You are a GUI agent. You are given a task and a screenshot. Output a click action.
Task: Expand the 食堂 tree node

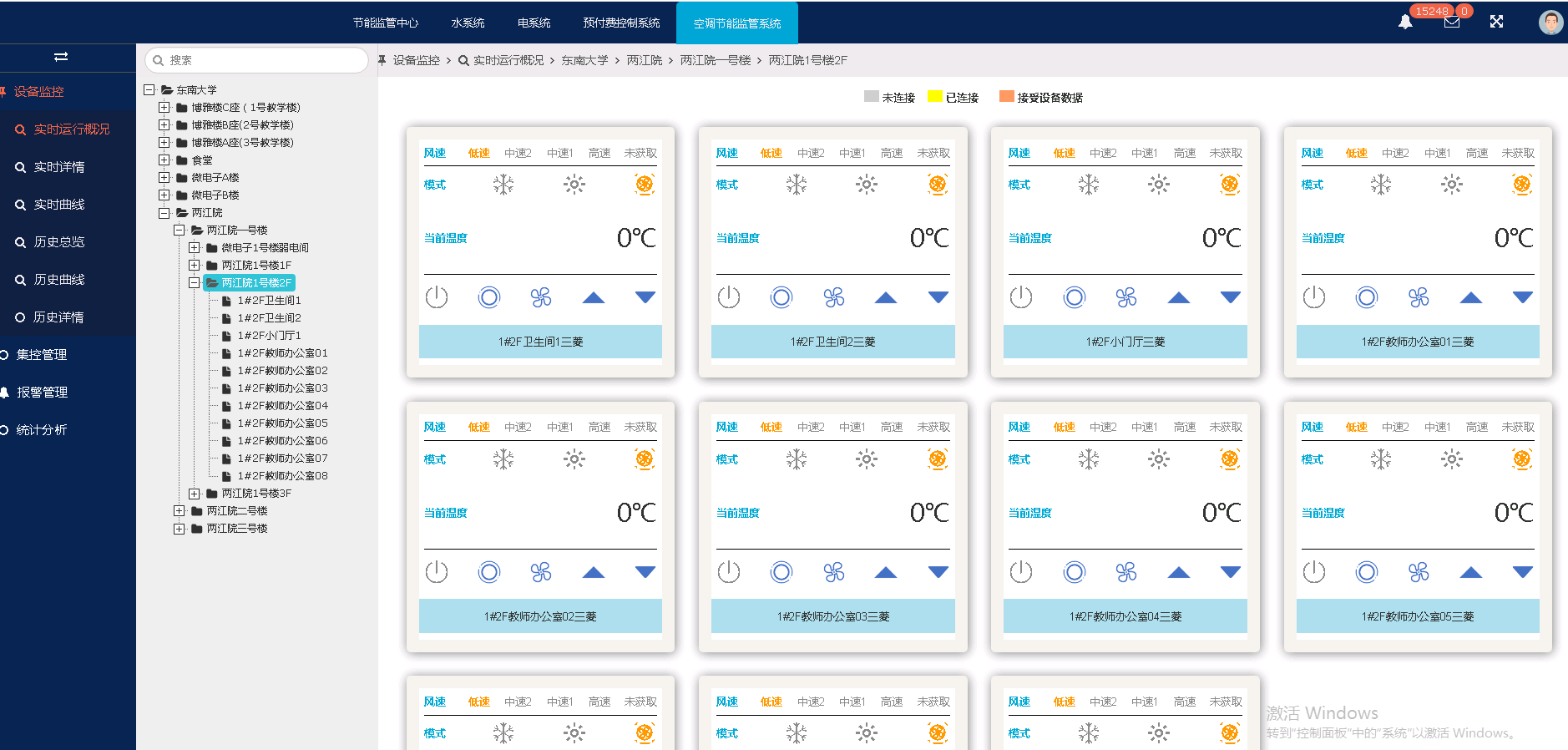coord(164,160)
